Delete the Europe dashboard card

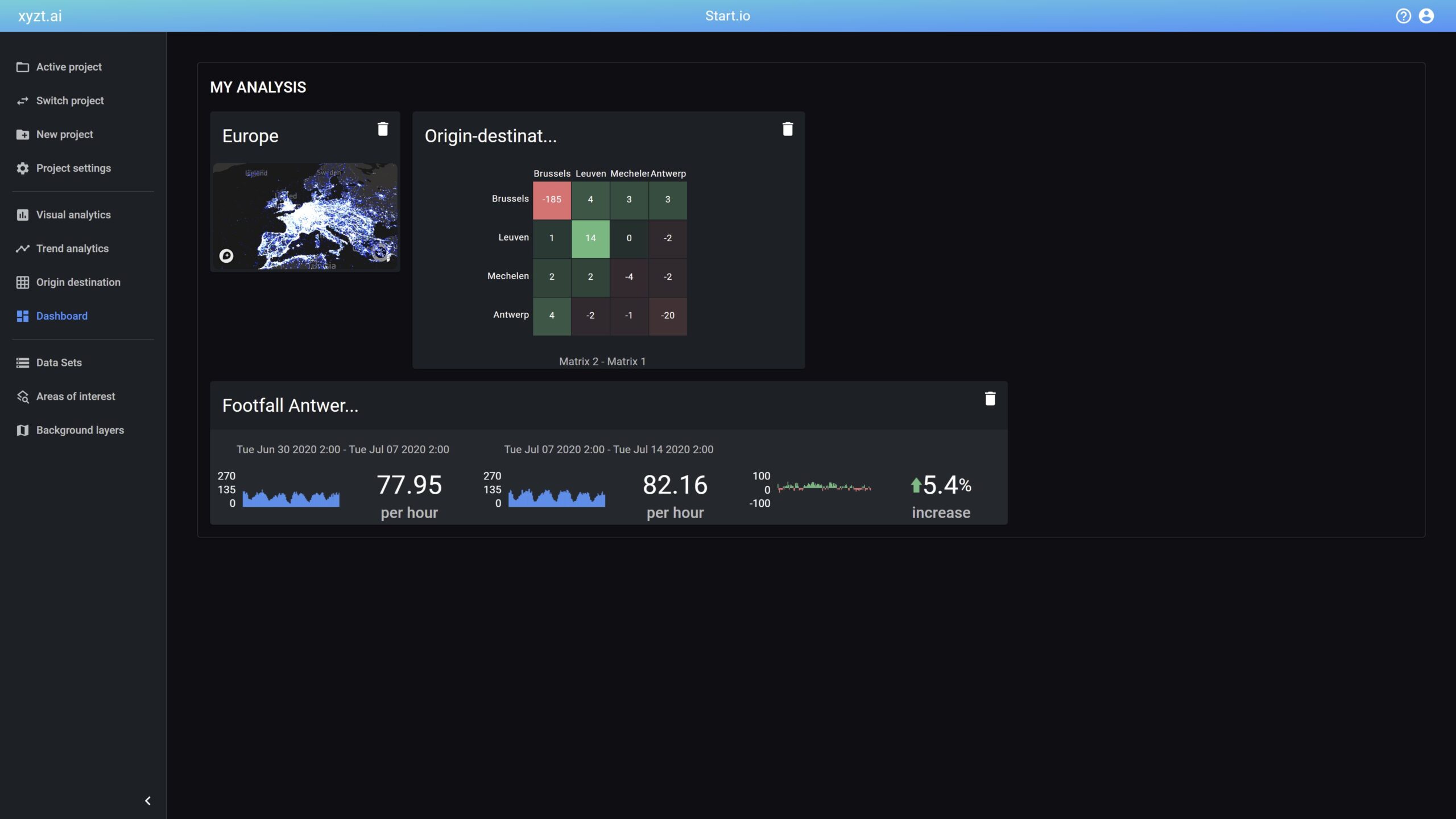coord(383,129)
